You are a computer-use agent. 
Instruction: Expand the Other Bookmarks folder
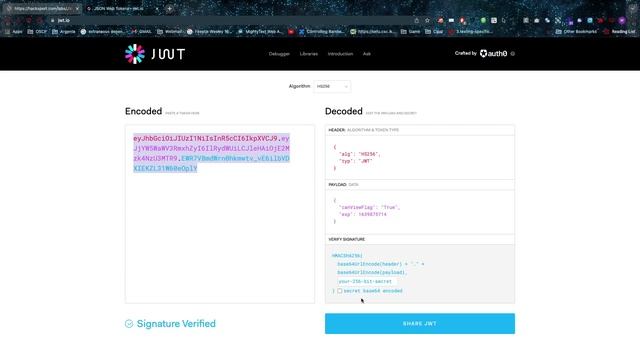(x=576, y=31)
